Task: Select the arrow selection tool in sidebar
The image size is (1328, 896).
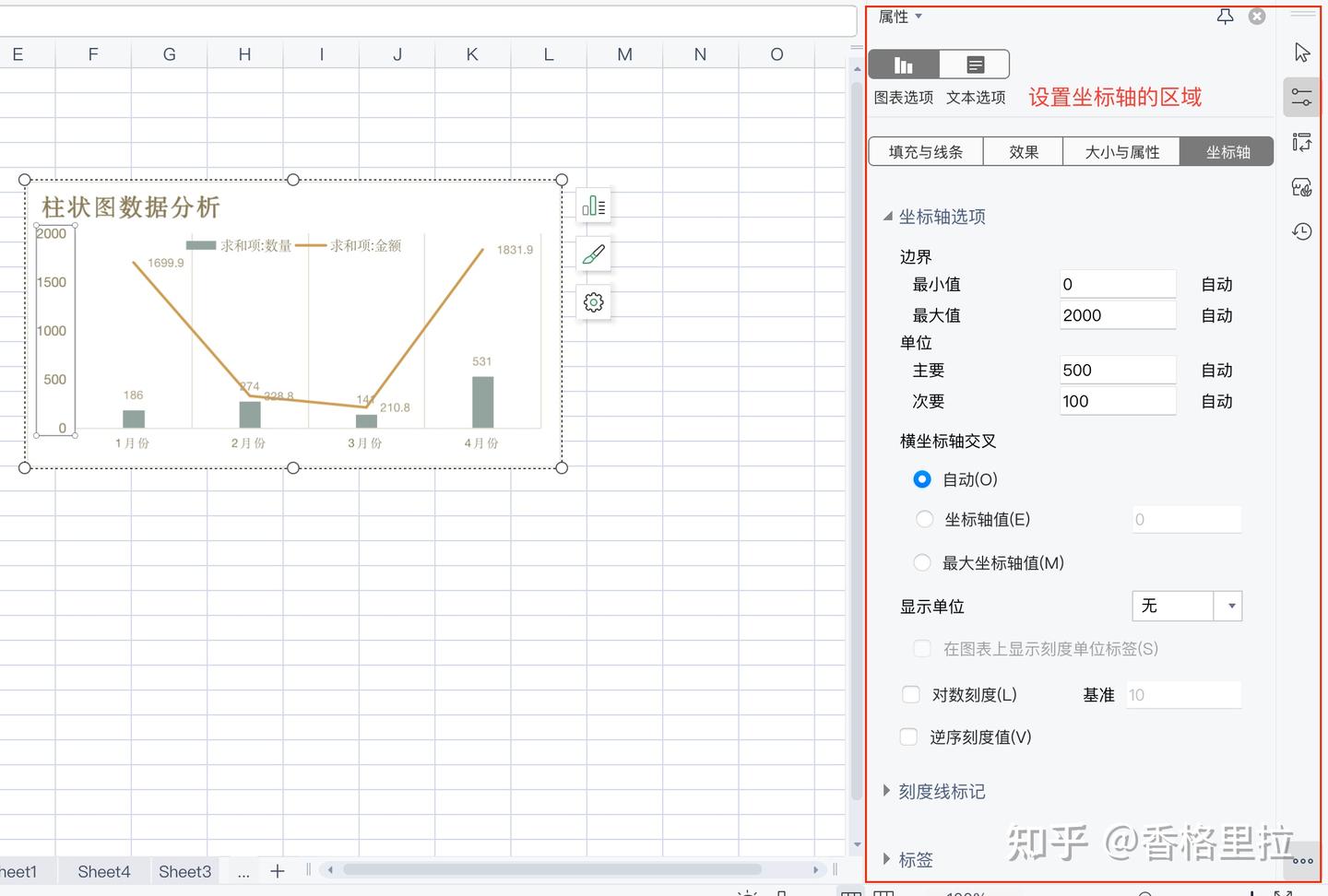Action: [1302, 52]
